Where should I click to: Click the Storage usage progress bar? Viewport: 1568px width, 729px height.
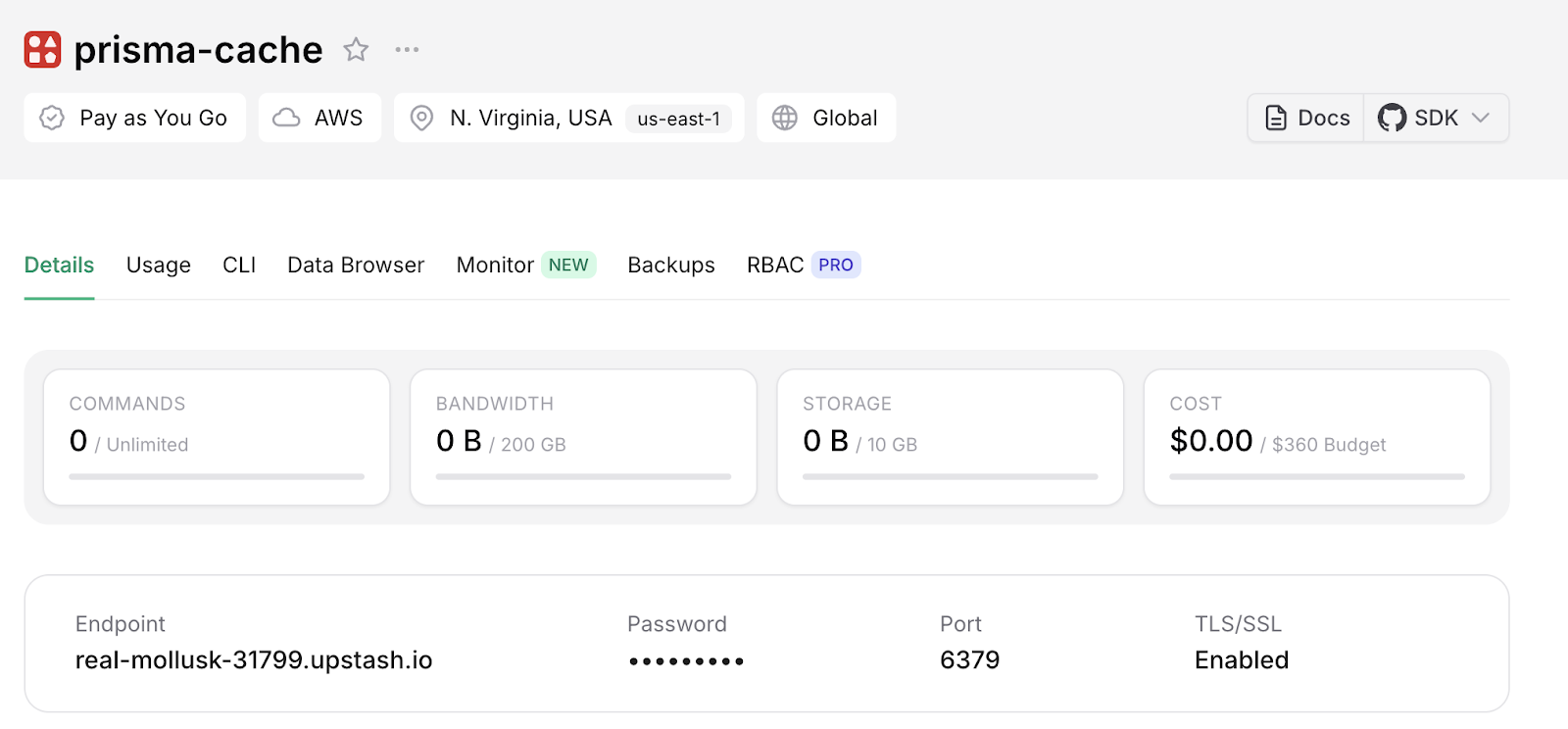(x=951, y=477)
